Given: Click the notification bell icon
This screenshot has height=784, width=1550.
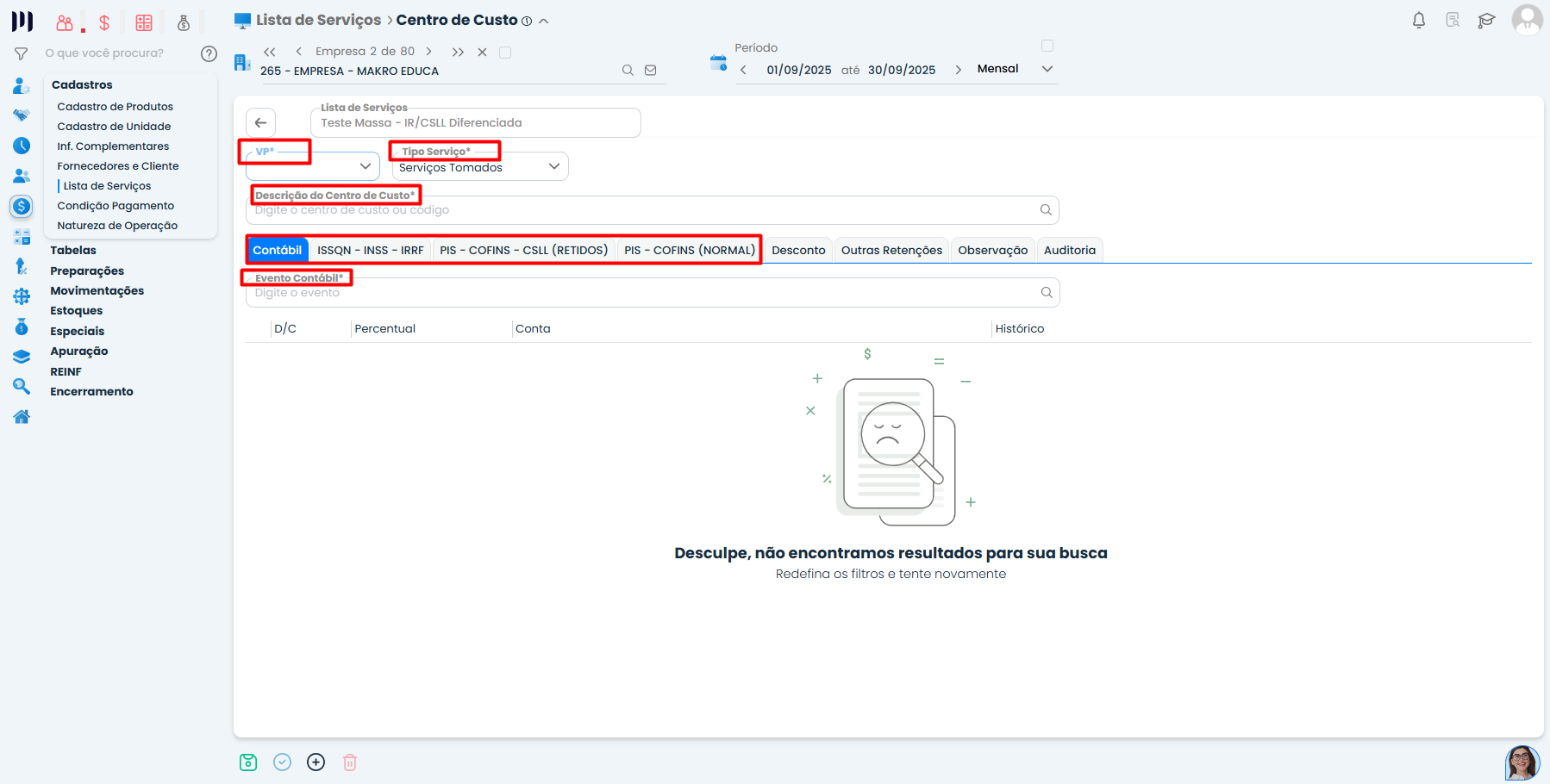Looking at the screenshot, I should tap(1418, 20).
